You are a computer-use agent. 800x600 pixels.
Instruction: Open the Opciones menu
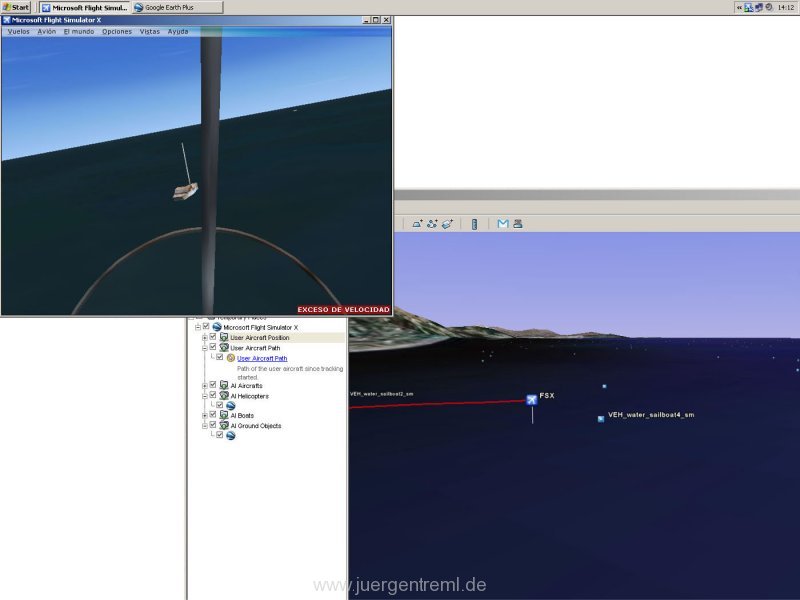click(x=117, y=32)
